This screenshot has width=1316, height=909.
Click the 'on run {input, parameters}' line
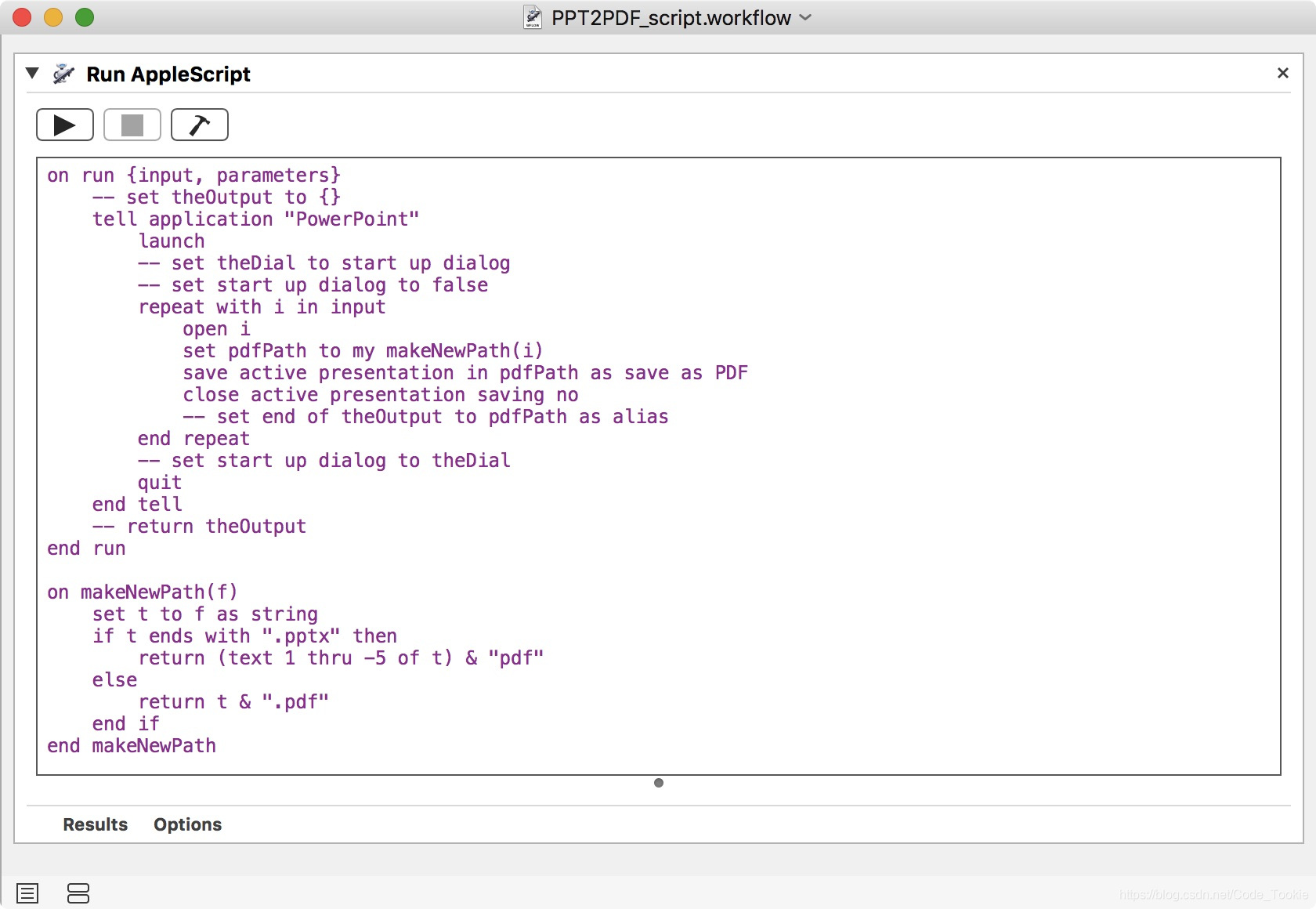click(193, 176)
